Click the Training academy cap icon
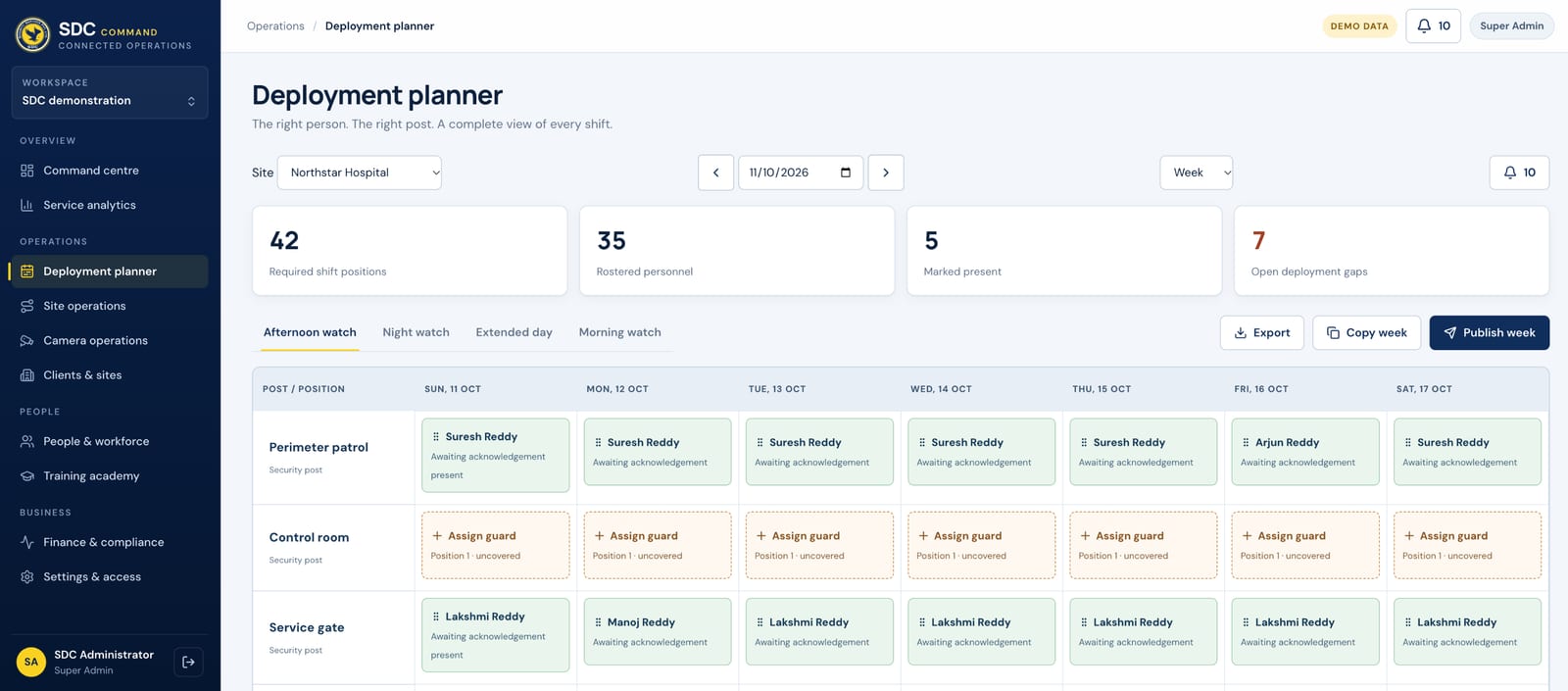This screenshot has height=691, width=1568. coord(27,475)
